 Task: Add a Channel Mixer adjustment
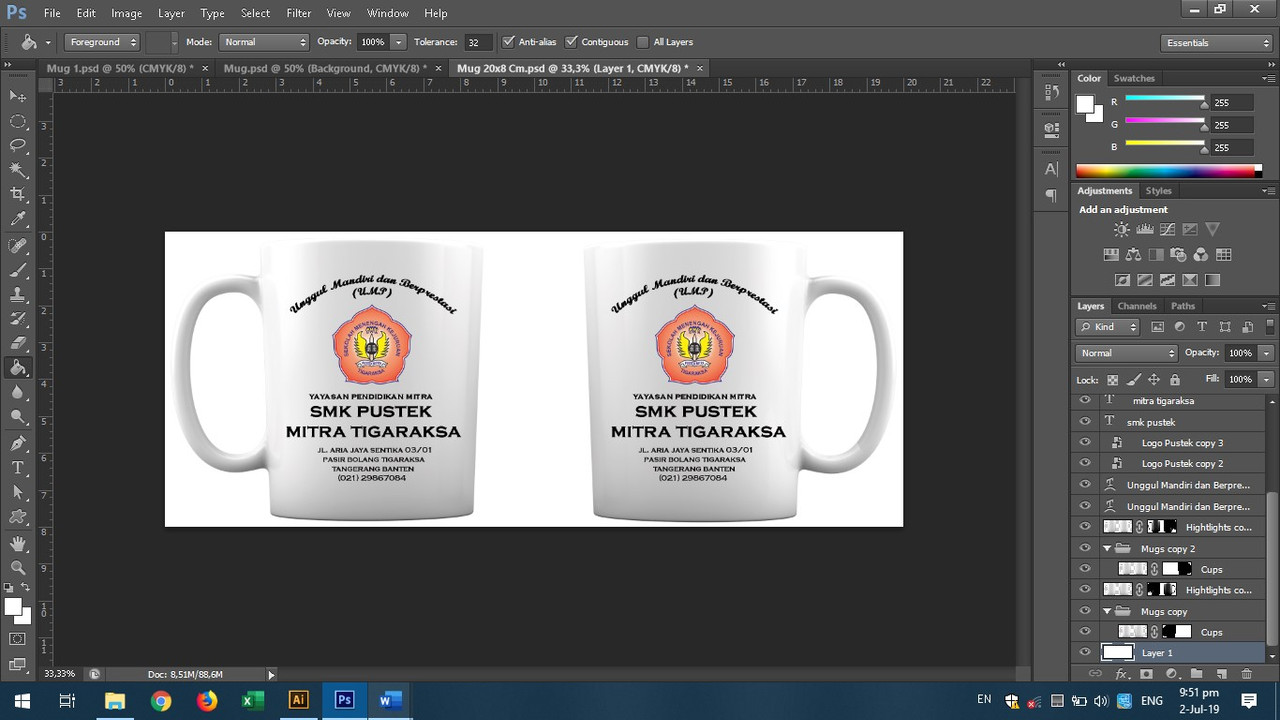click(x=1201, y=255)
